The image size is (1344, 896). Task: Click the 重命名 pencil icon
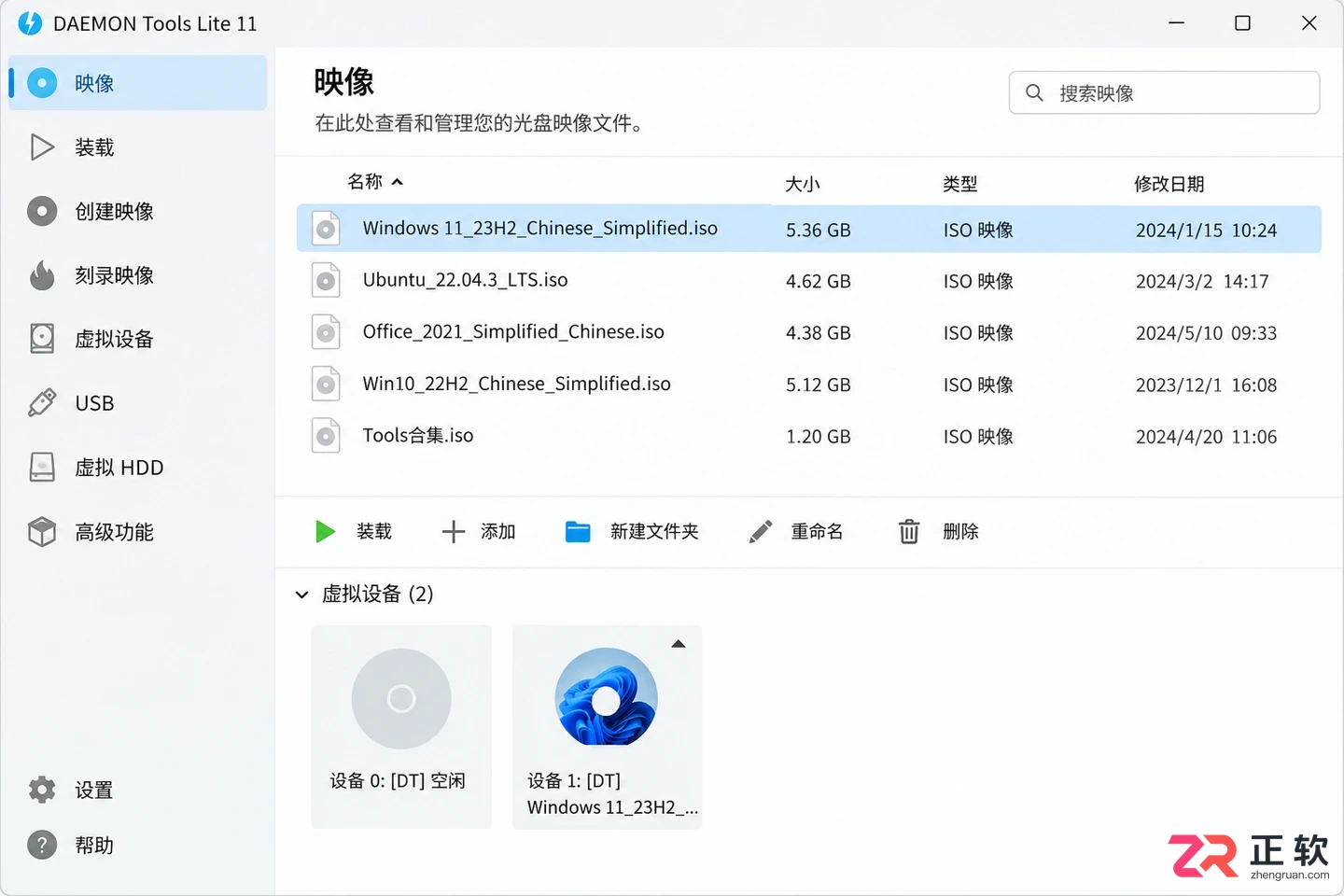[x=761, y=532]
